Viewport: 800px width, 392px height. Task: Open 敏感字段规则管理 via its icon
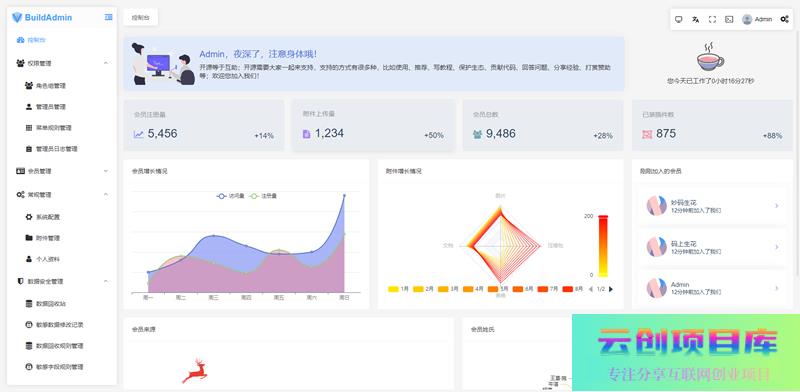[29, 366]
